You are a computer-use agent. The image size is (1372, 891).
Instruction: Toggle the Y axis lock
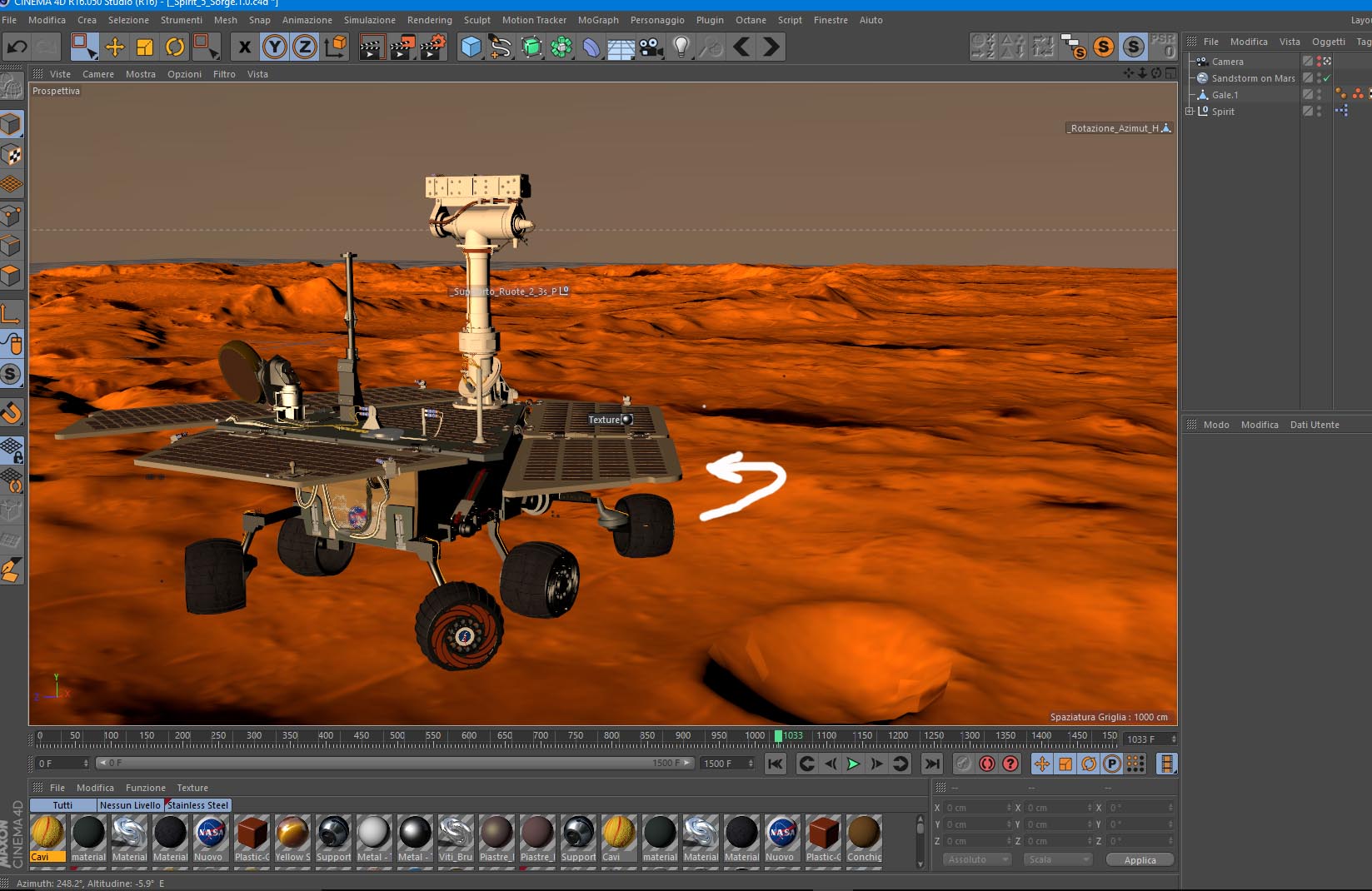point(274,47)
